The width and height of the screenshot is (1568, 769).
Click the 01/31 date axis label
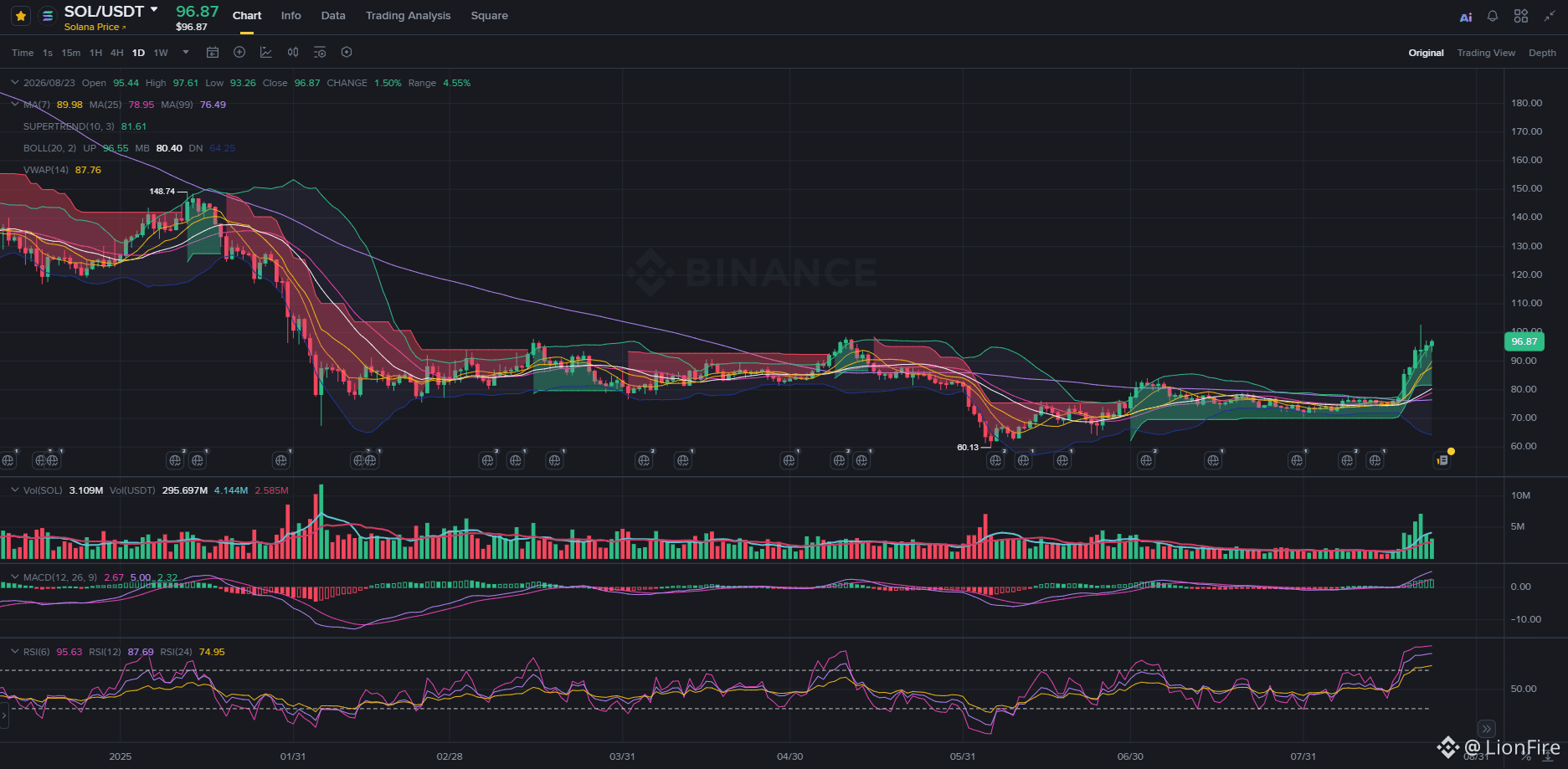click(293, 756)
